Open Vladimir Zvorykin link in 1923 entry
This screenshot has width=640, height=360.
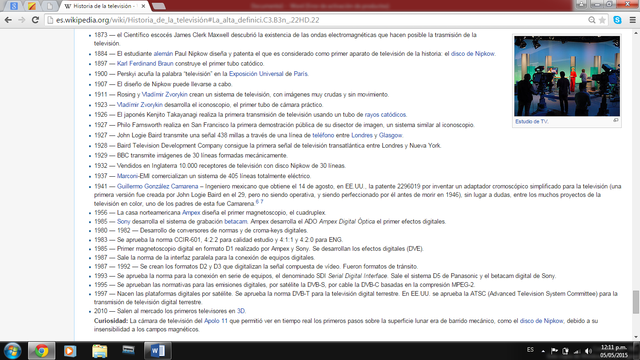[x=140, y=104]
